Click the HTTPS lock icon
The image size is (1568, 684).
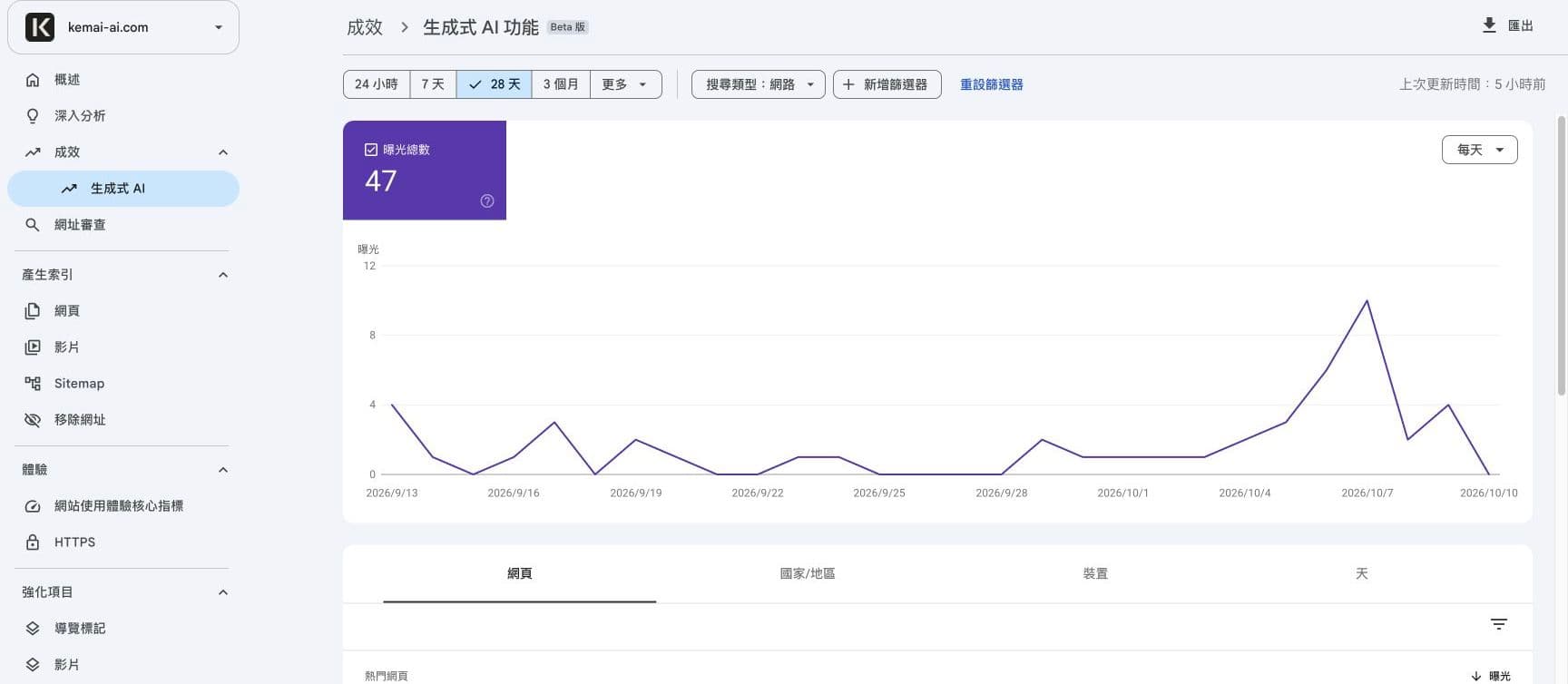pyautogui.click(x=33, y=542)
